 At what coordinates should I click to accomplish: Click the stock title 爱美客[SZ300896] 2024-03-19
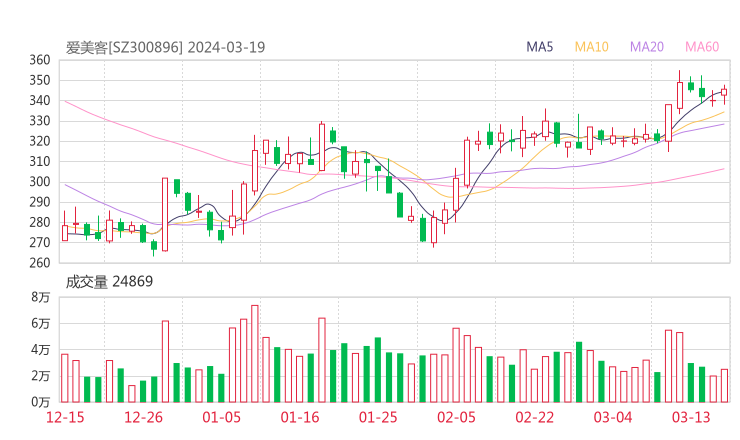click(x=165, y=47)
